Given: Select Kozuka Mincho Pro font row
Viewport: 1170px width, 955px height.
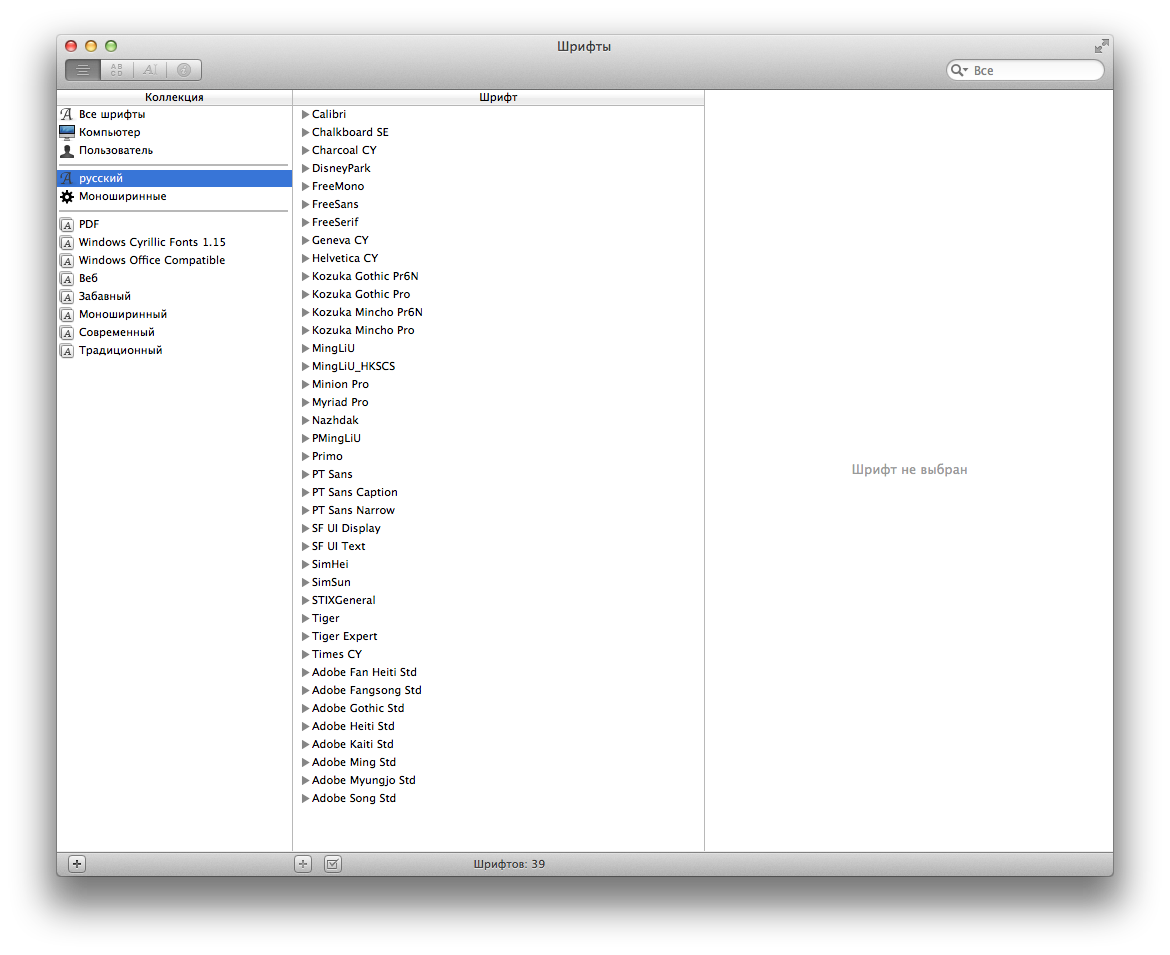Looking at the screenshot, I should click(x=498, y=331).
